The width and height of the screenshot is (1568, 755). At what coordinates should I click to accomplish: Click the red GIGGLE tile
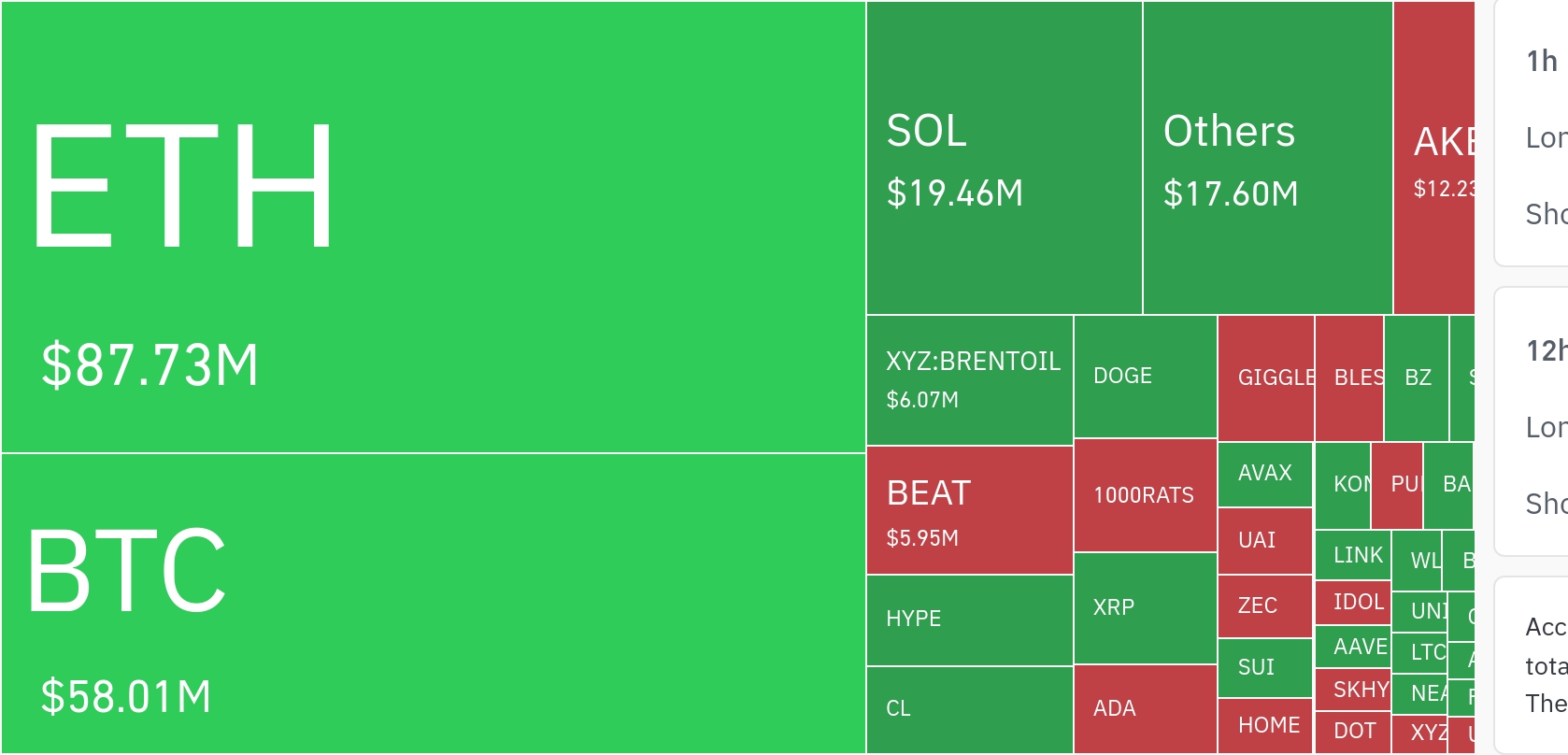(1266, 378)
